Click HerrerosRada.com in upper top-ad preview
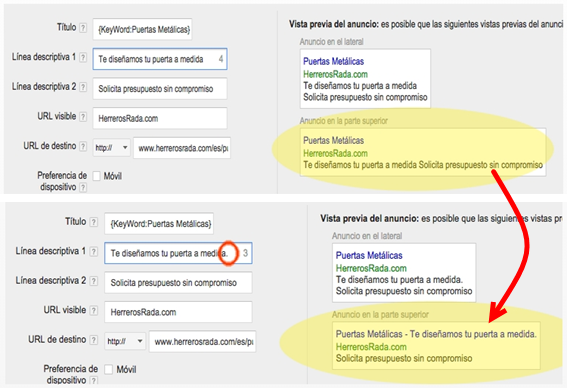 (335, 153)
